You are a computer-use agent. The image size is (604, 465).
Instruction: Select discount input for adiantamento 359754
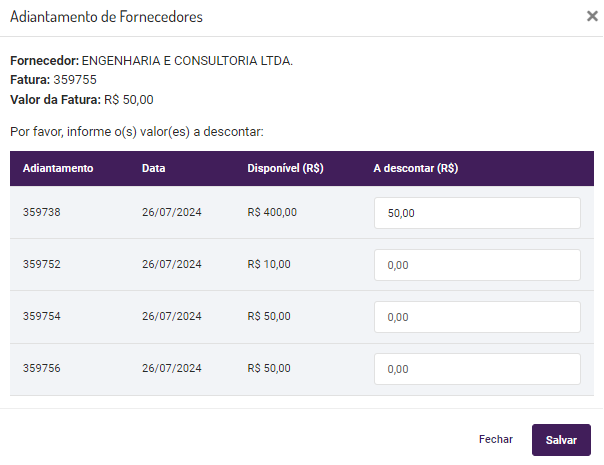(477, 317)
